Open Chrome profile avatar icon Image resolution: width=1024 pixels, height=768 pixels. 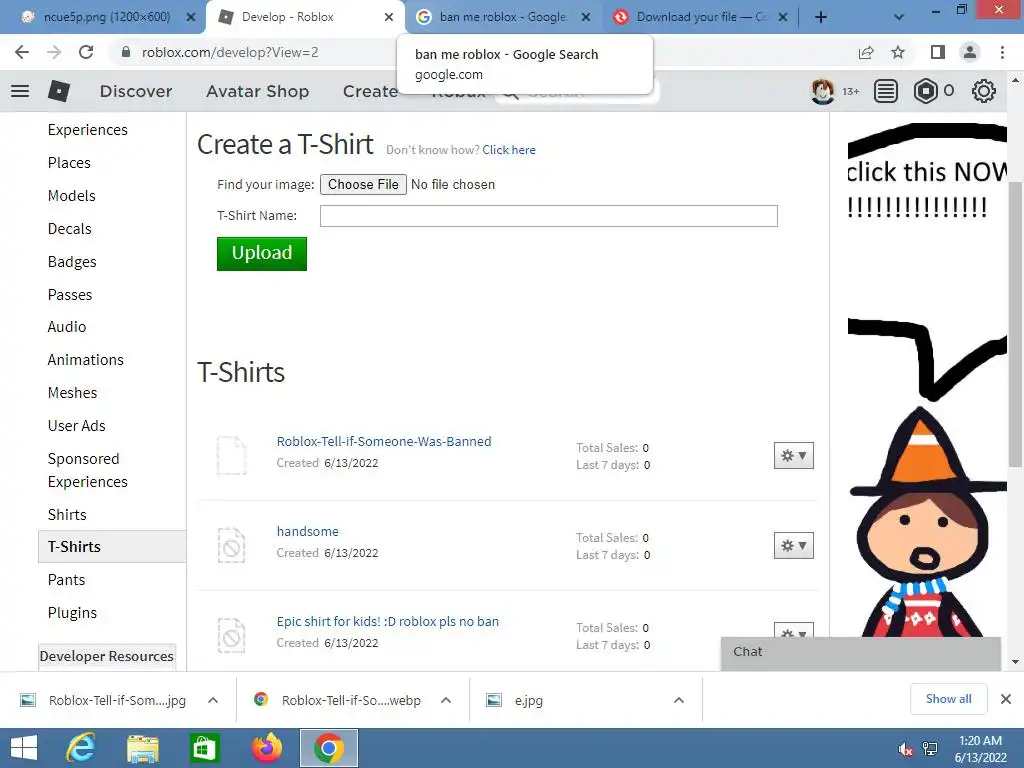pos(970,52)
